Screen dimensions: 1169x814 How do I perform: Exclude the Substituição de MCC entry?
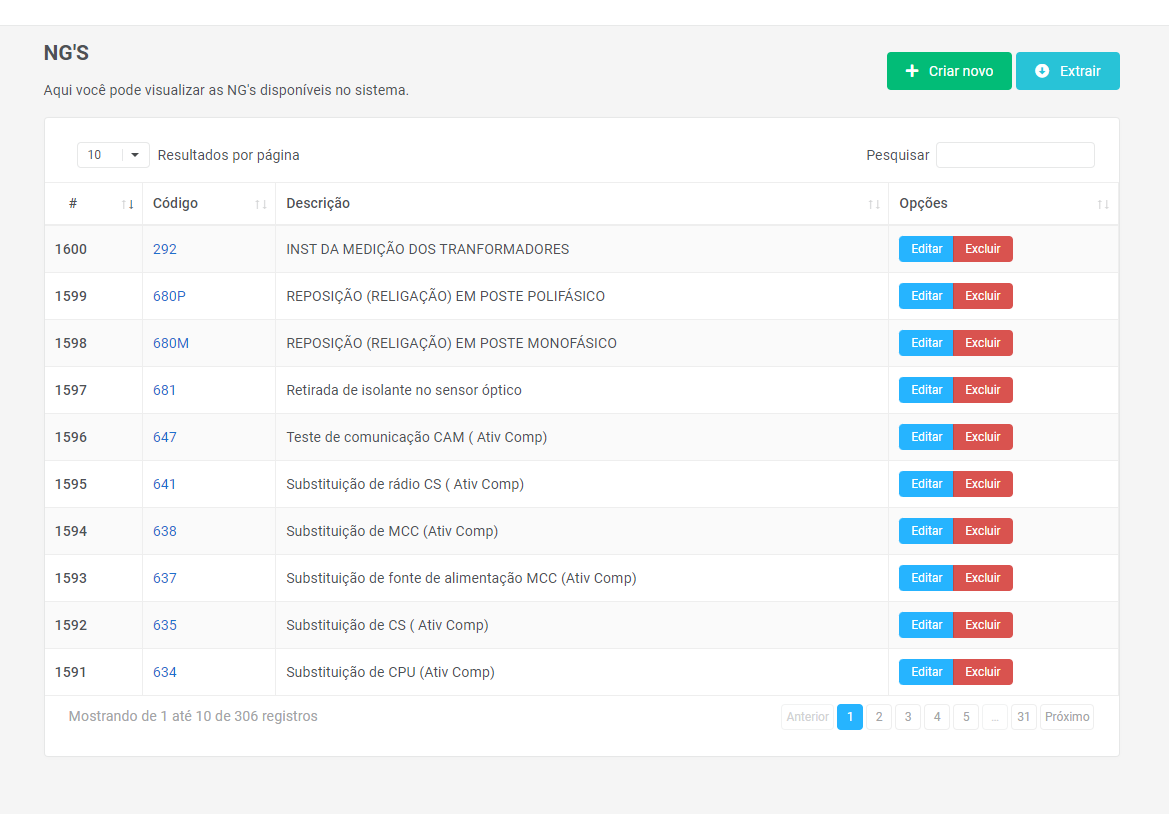(x=982, y=531)
